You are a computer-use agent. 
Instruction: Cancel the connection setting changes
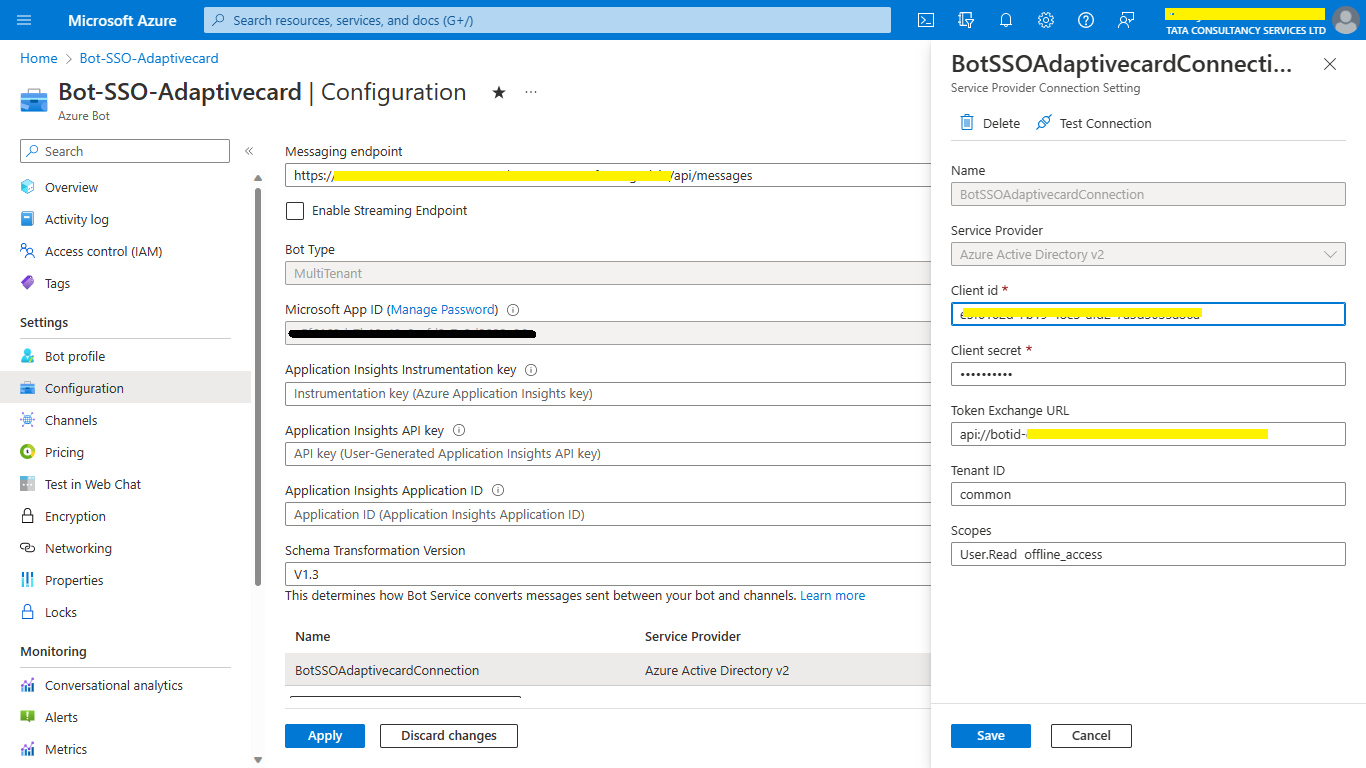pos(1091,735)
